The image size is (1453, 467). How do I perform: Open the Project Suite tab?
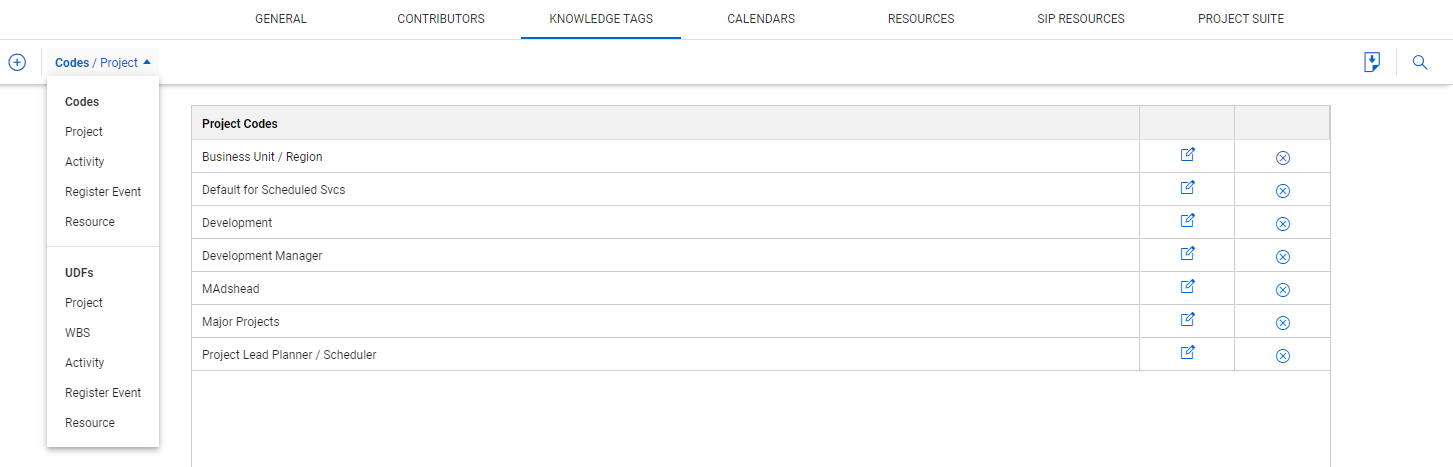pyautogui.click(x=1241, y=19)
